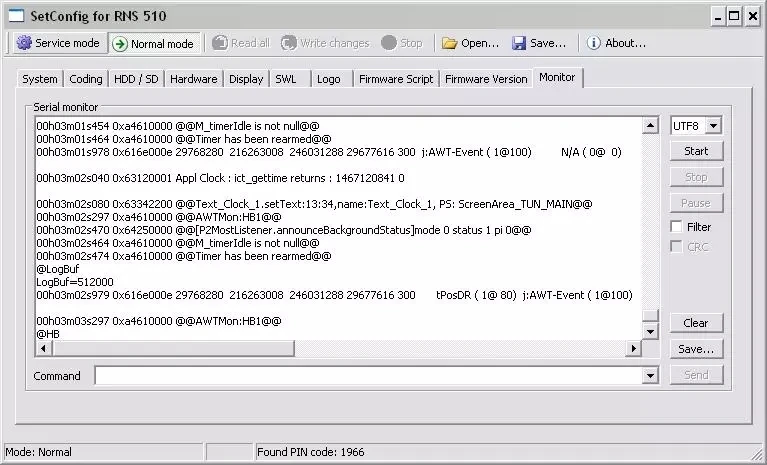The height and width of the screenshot is (465, 767).
Task: Save the monitor log with Save...
Action: coord(696,349)
